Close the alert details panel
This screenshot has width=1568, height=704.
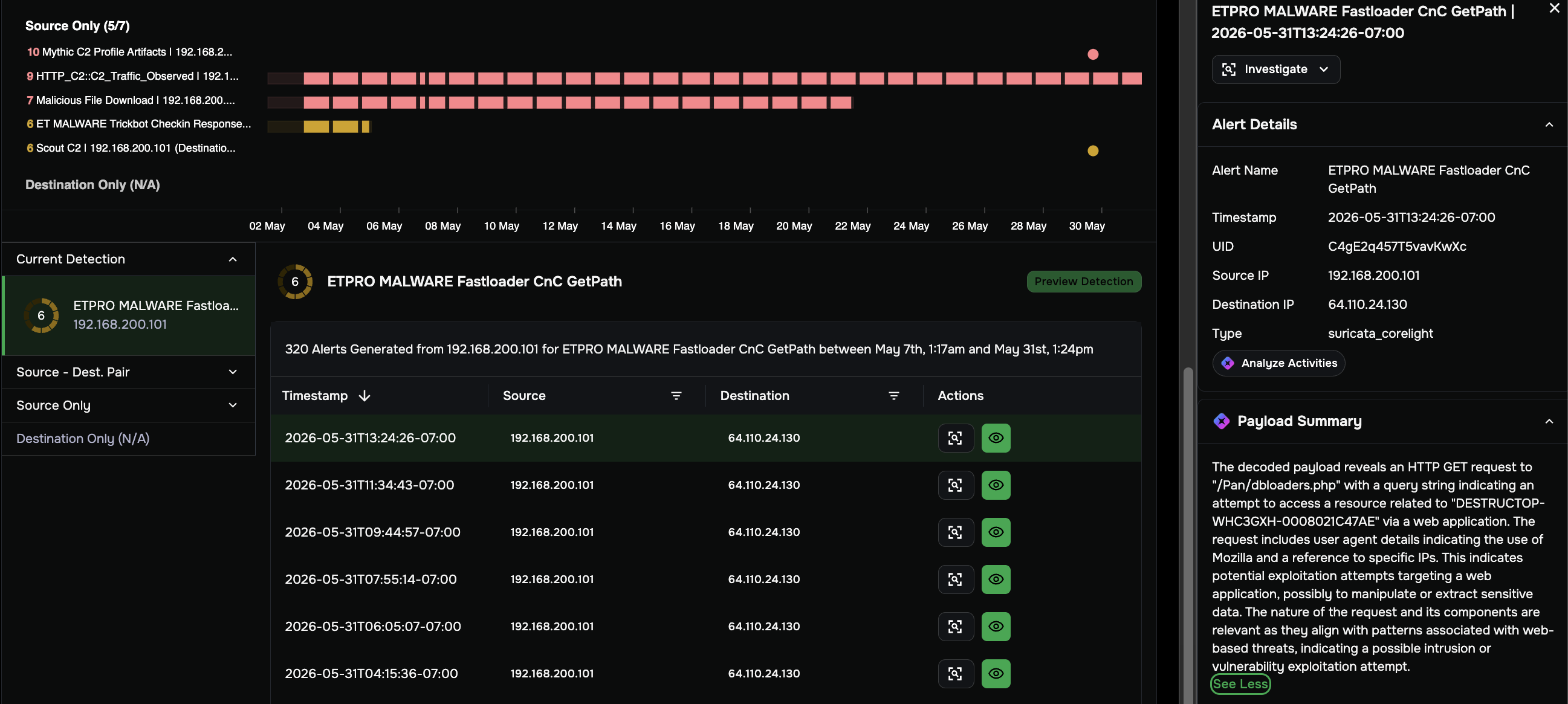pyautogui.click(x=1554, y=8)
